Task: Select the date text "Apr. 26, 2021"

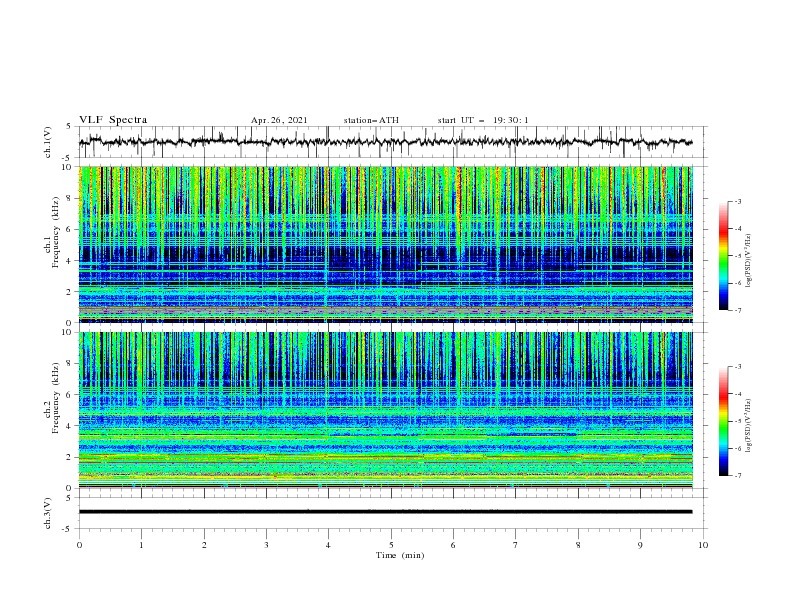Action: (x=279, y=120)
